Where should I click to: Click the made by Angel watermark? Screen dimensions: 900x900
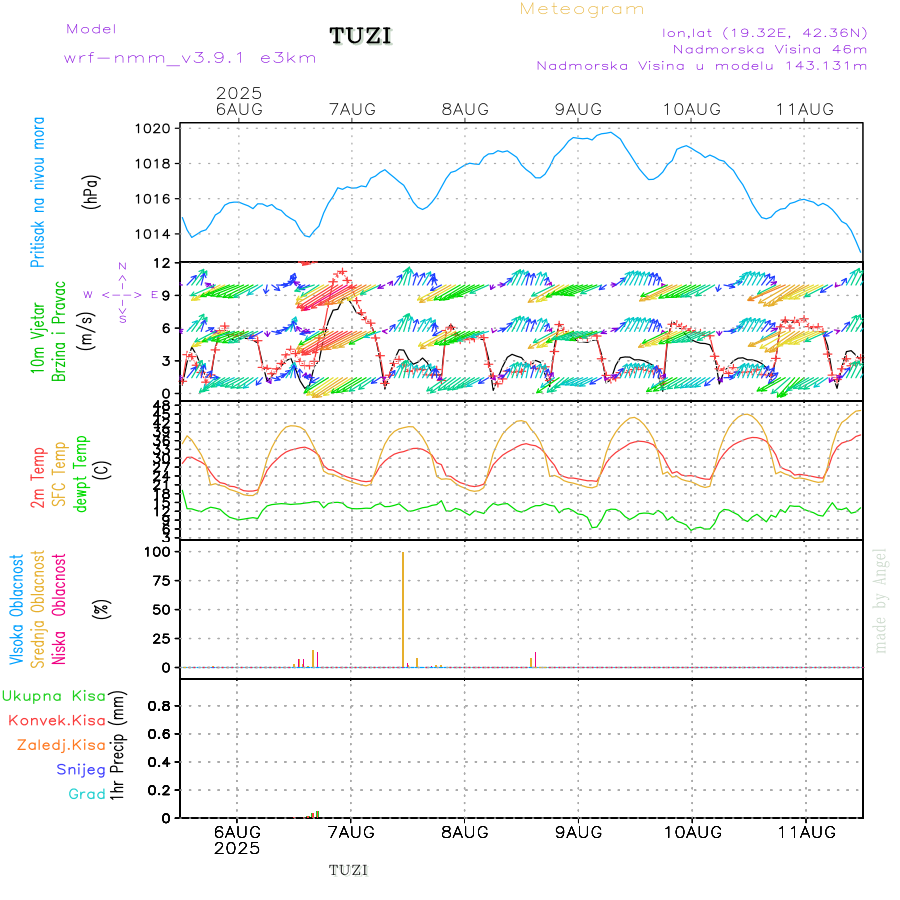880,600
